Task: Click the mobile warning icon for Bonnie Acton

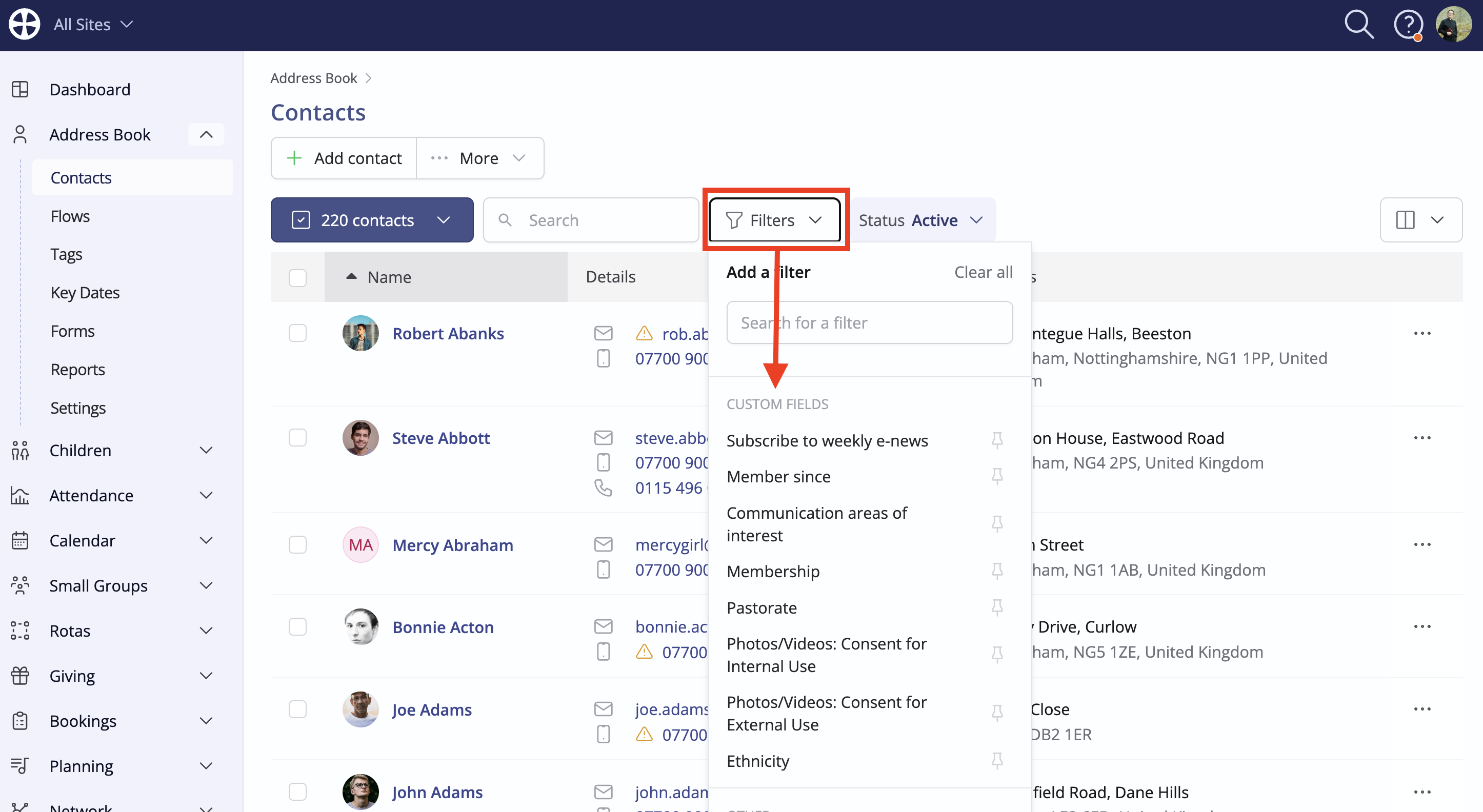Action: (x=644, y=652)
